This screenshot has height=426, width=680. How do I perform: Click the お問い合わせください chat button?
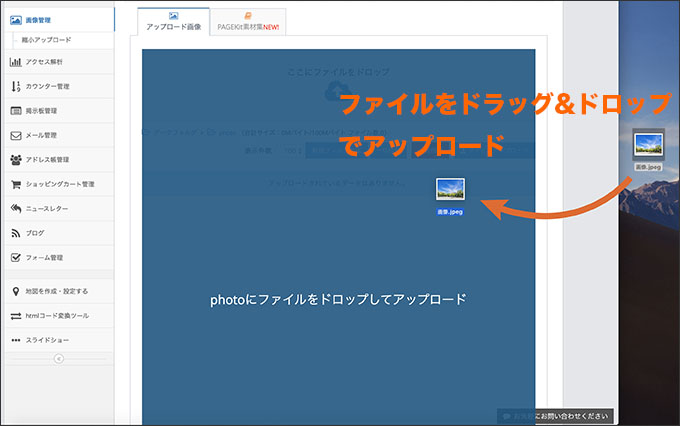556,416
